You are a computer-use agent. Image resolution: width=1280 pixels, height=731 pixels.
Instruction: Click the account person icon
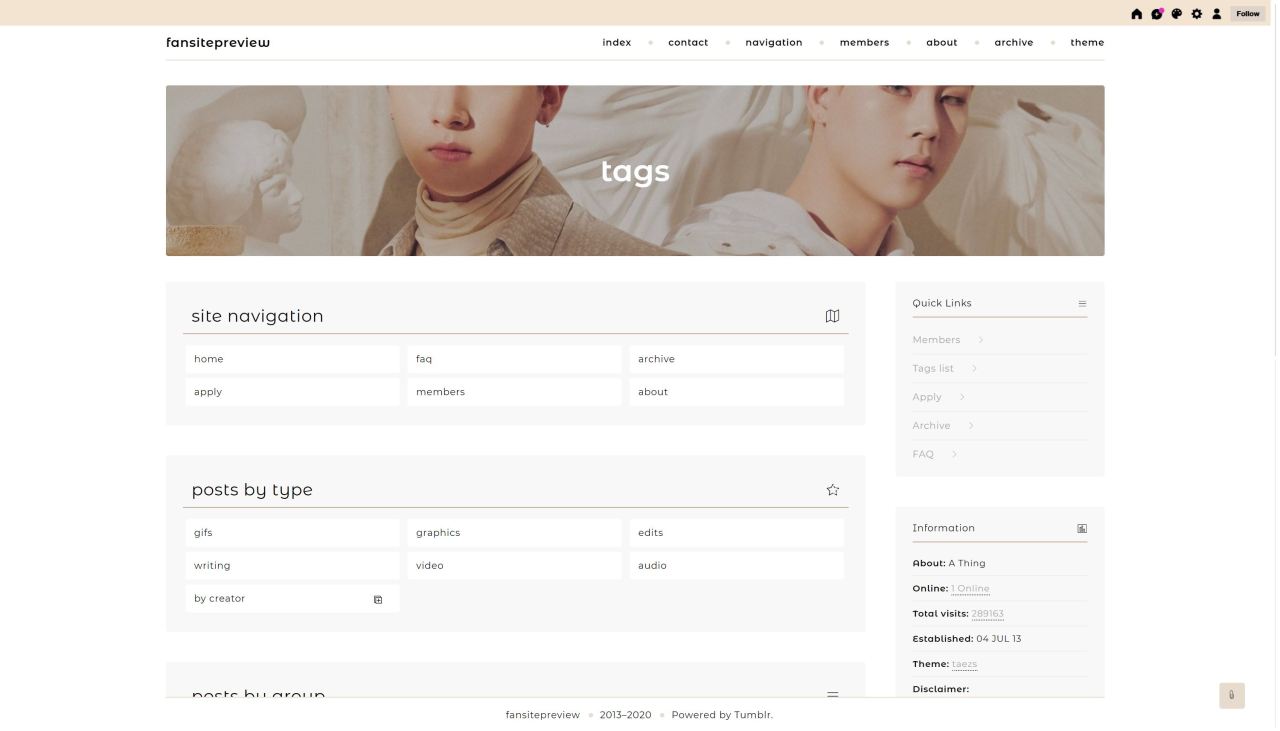point(1217,14)
